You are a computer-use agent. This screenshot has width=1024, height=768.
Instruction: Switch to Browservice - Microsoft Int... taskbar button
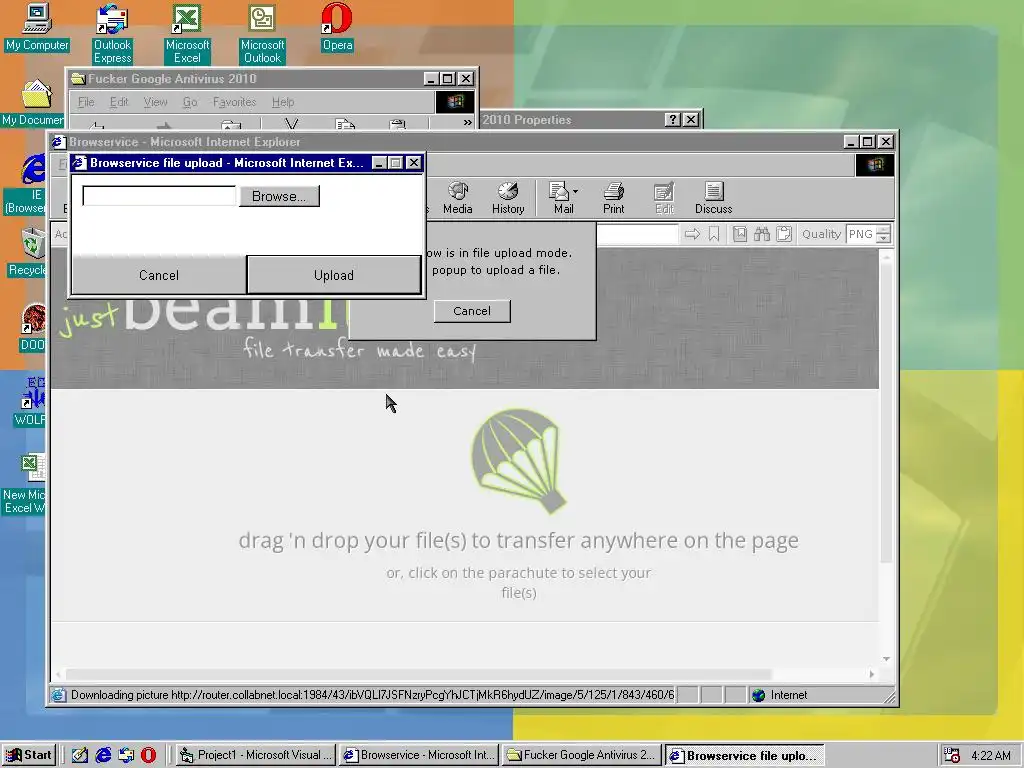(x=419, y=755)
